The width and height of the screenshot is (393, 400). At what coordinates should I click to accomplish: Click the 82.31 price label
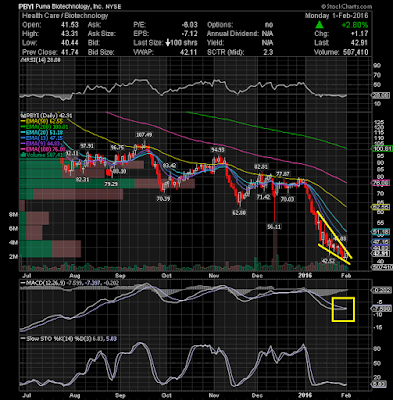pyautogui.click(x=82, y=179)
